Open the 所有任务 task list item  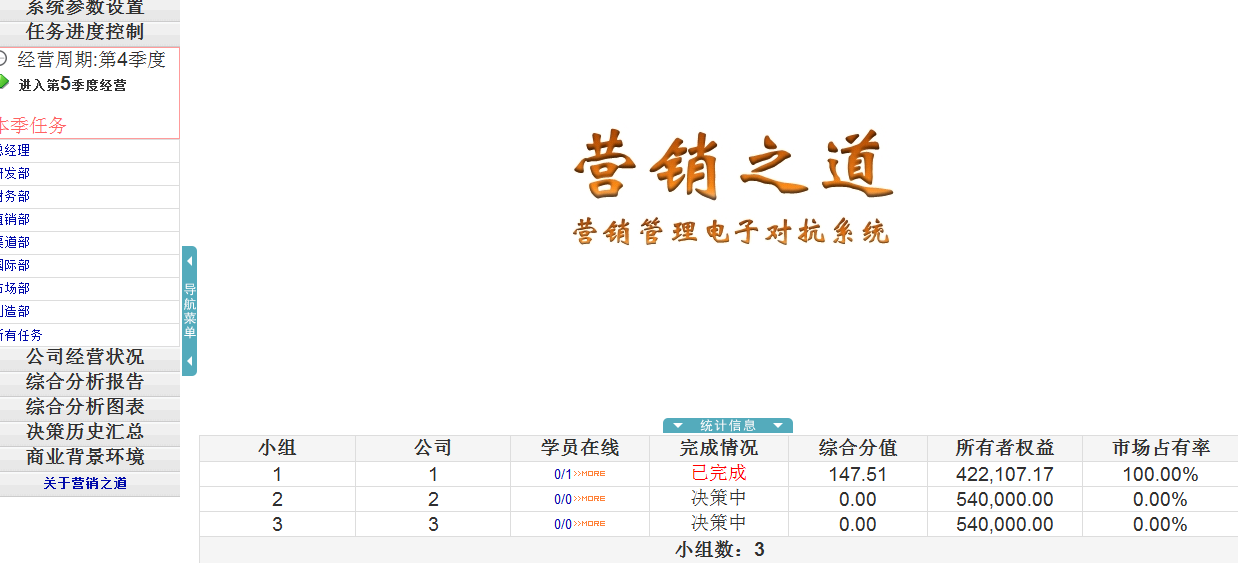click(22, 335)
